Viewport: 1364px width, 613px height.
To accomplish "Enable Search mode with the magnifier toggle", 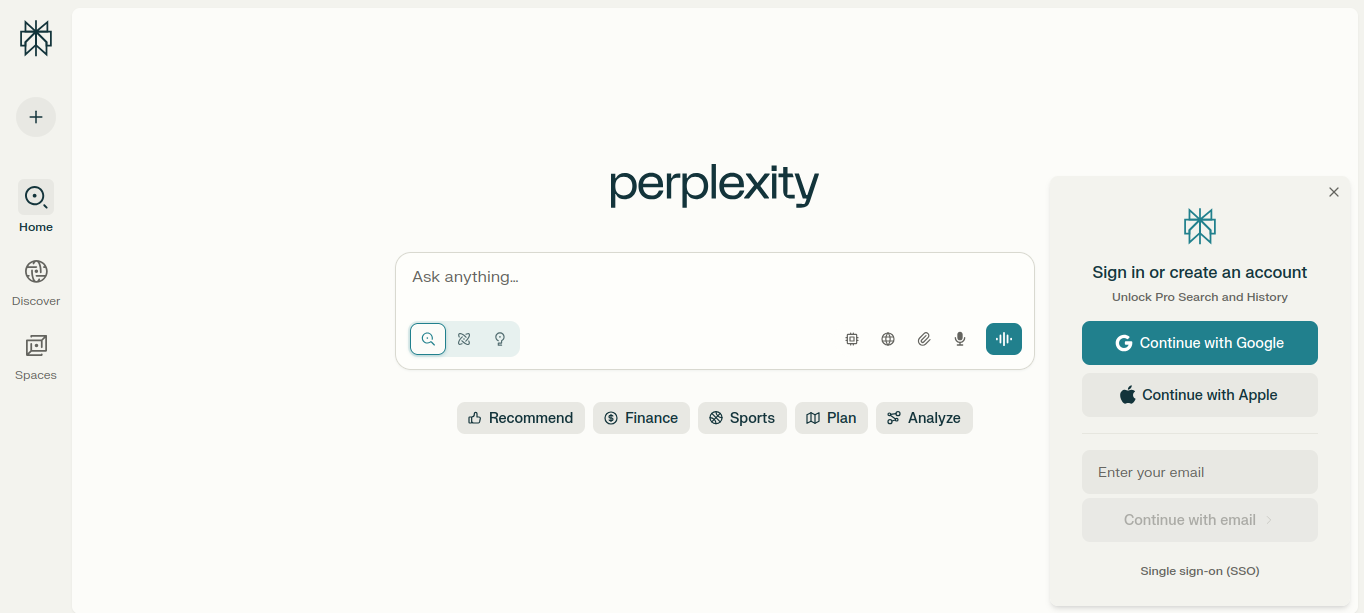I will coord(428,339).
